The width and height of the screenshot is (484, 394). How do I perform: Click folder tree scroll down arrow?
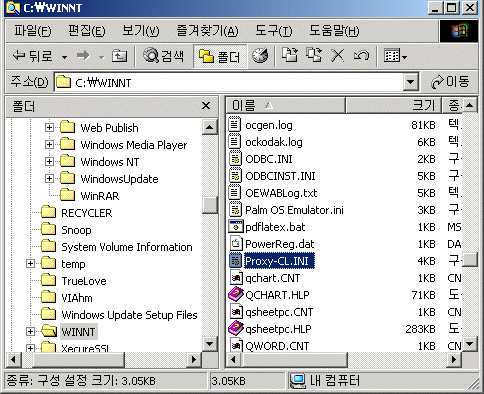[210, 343]
